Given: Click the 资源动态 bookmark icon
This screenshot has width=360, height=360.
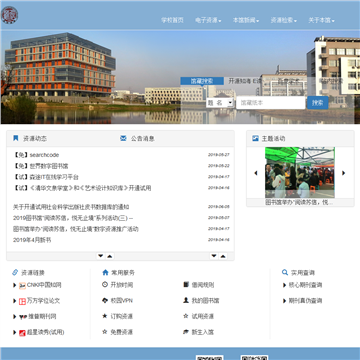Looking at the screenshot, I should pyautogui.click(x=16, y=138).
